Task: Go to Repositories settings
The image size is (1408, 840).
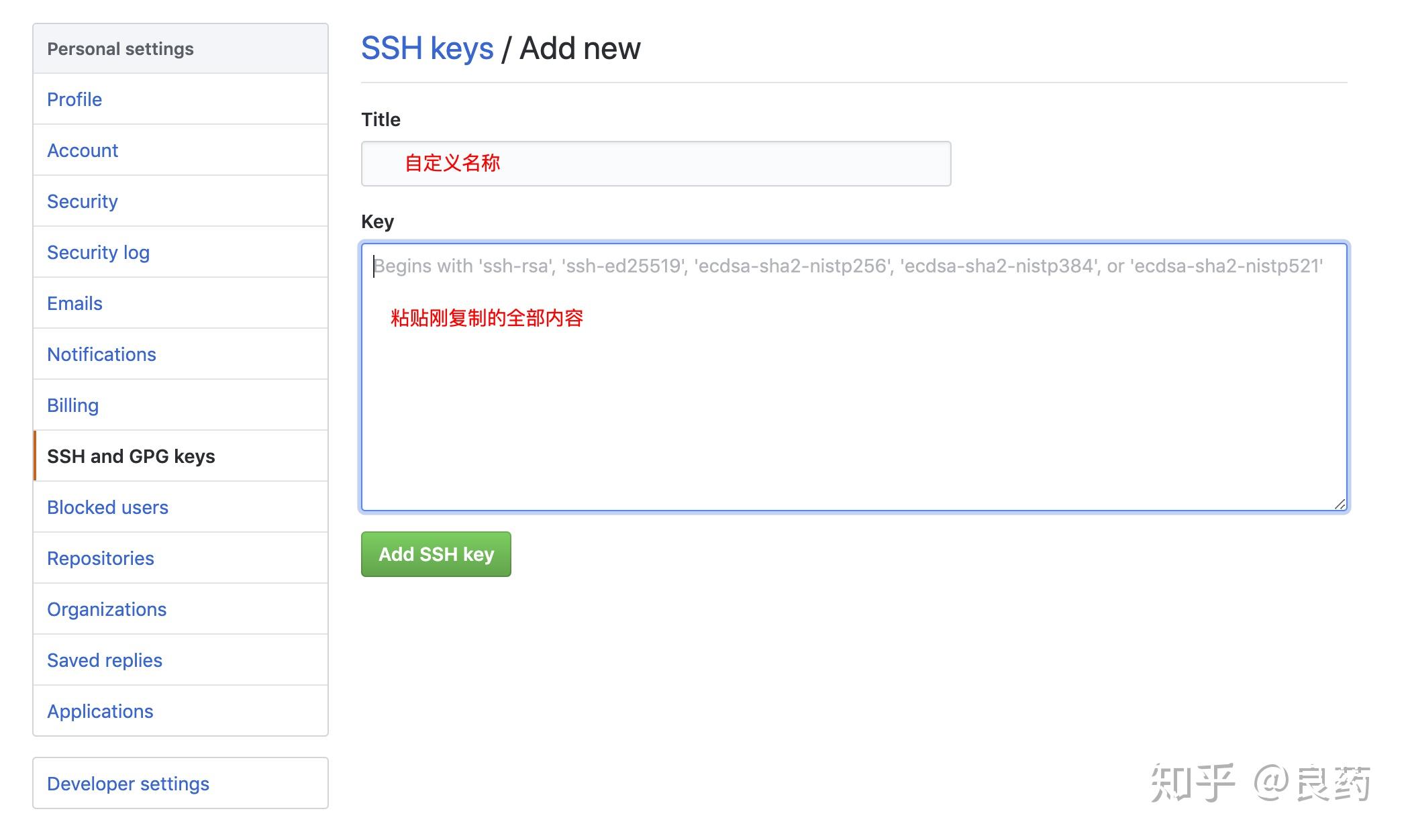Action: click(x=100, y=558)
